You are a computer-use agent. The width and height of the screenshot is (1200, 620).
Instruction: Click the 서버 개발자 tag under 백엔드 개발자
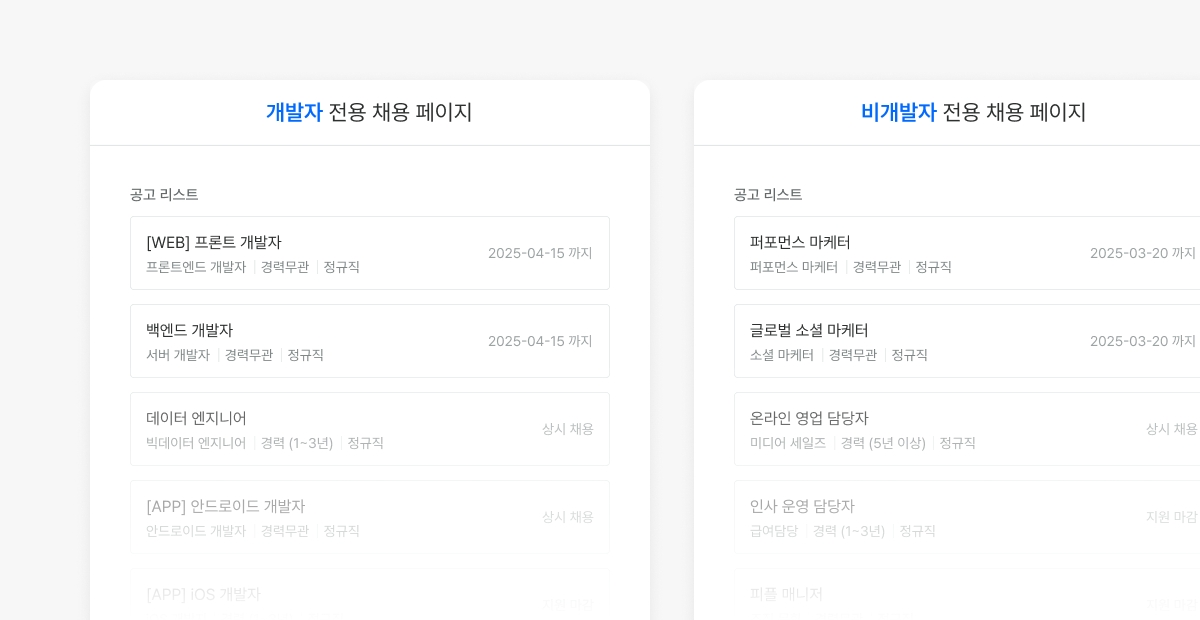(x=178, y=355)
